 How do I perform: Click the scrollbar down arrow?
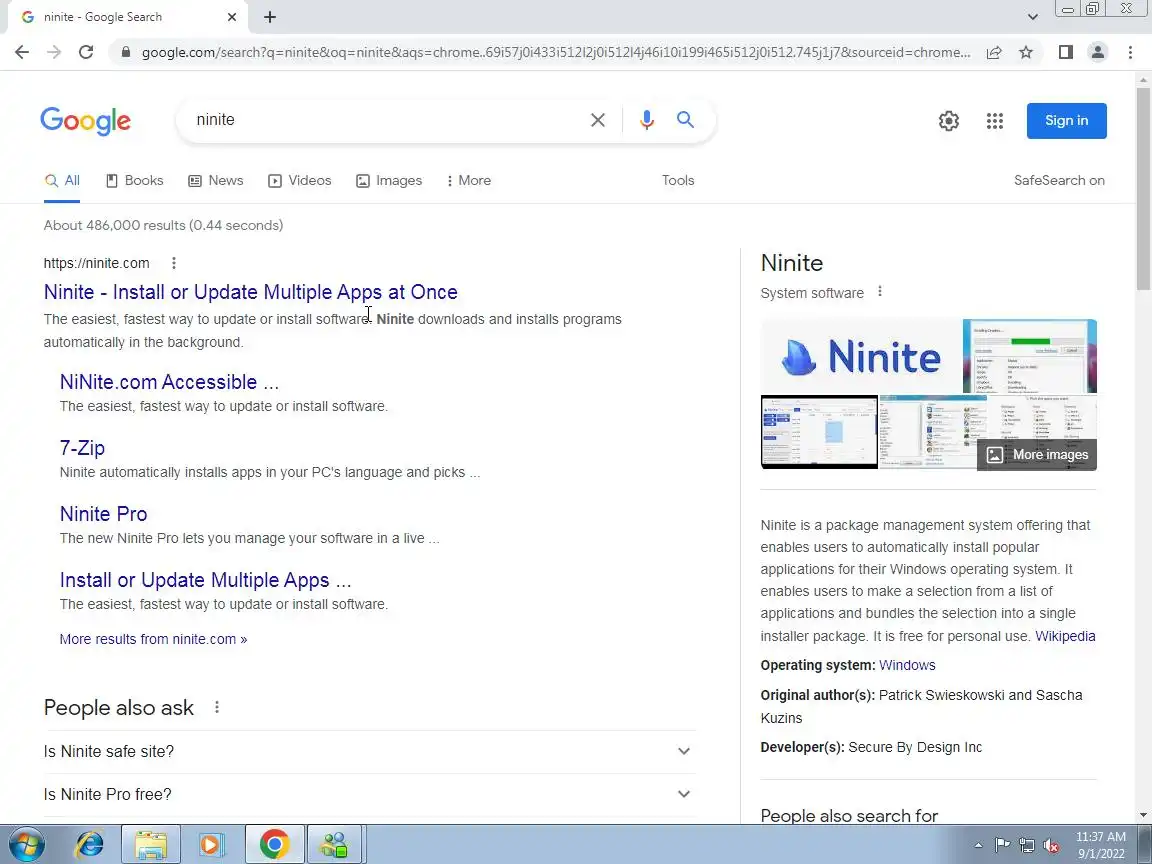coord(1143,815)
